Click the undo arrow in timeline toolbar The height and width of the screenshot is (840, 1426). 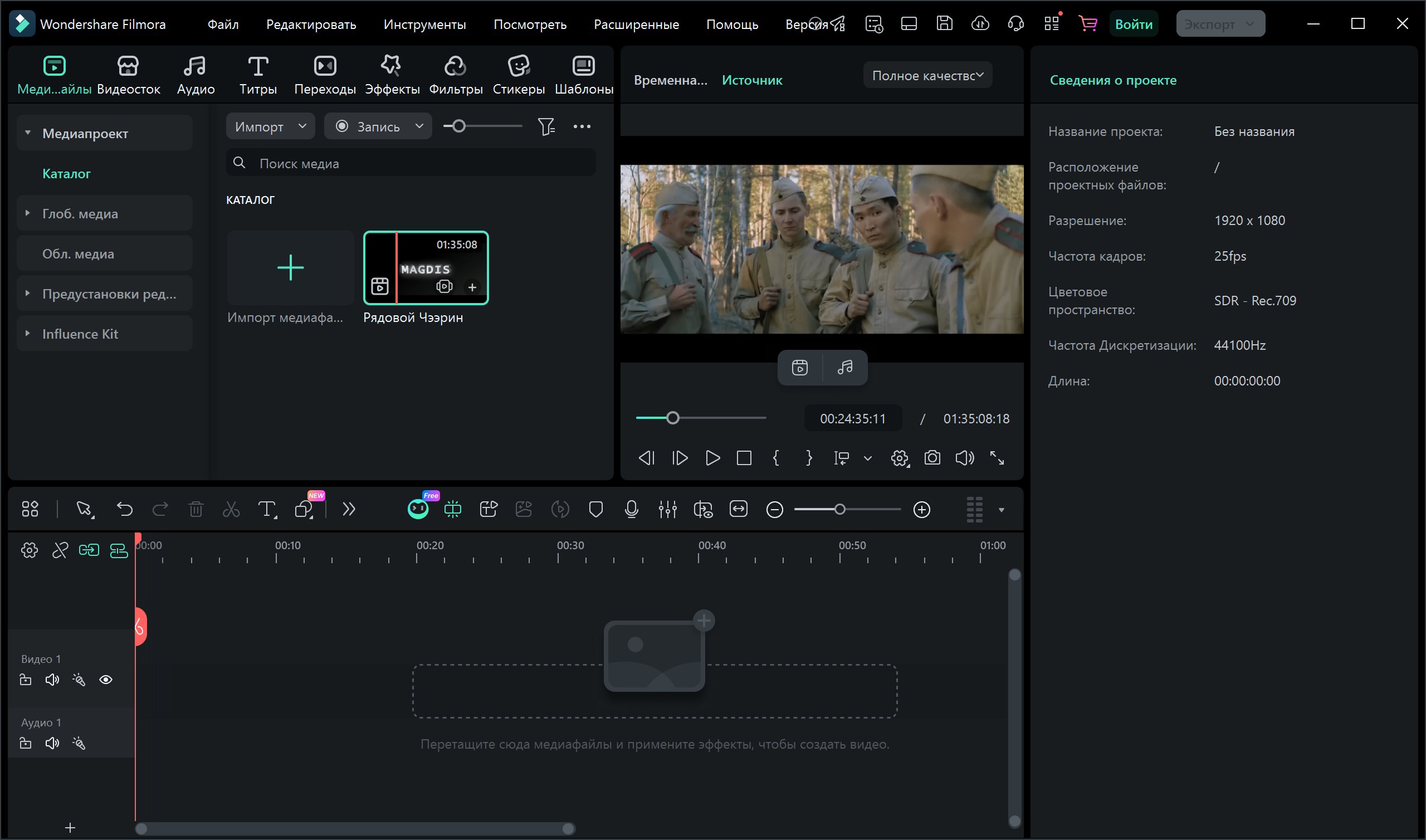click(124, 510)
